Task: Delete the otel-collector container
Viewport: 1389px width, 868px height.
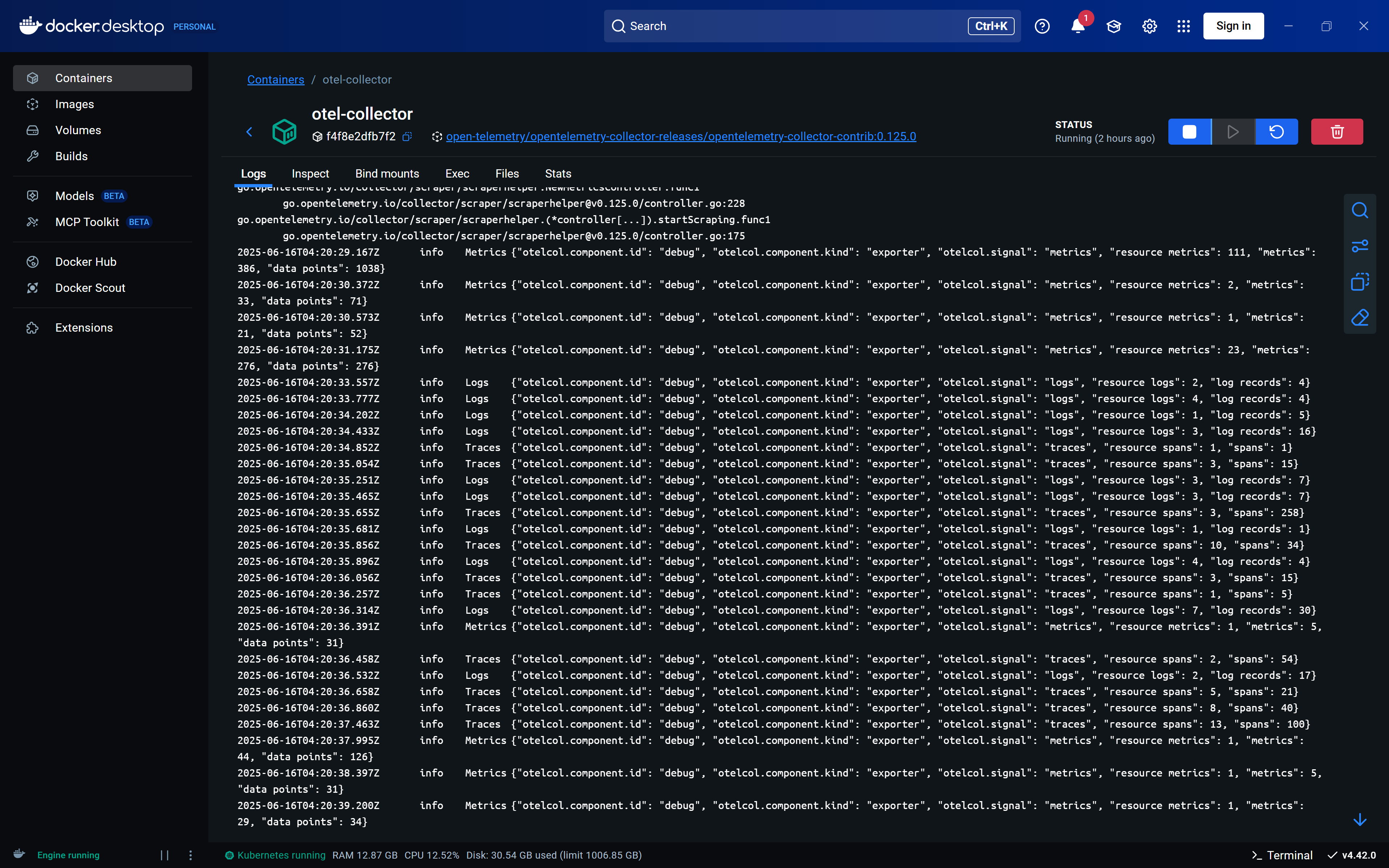Action: [x=1337, y=131]
